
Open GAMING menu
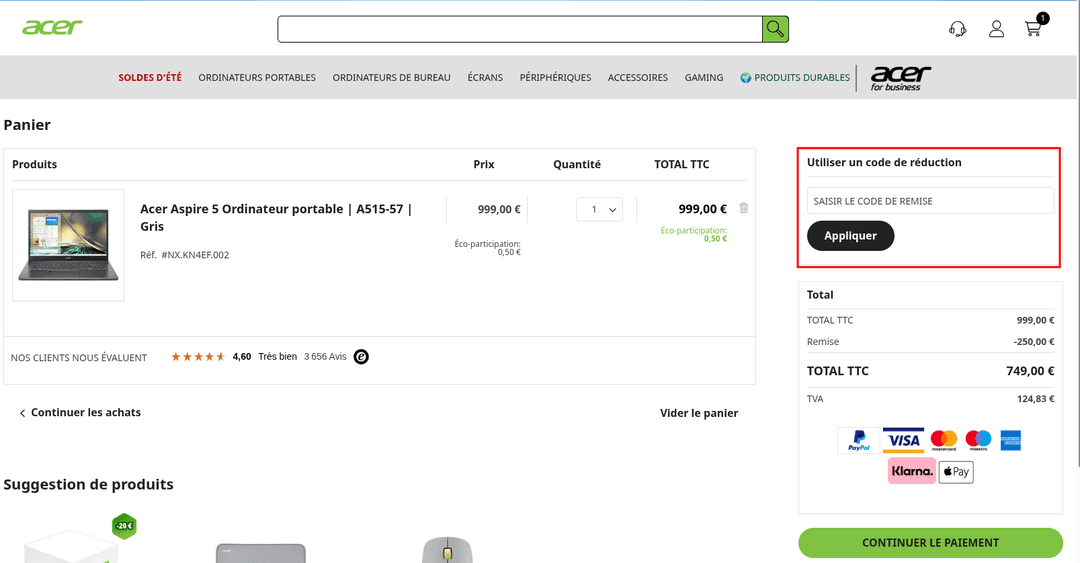704,78
